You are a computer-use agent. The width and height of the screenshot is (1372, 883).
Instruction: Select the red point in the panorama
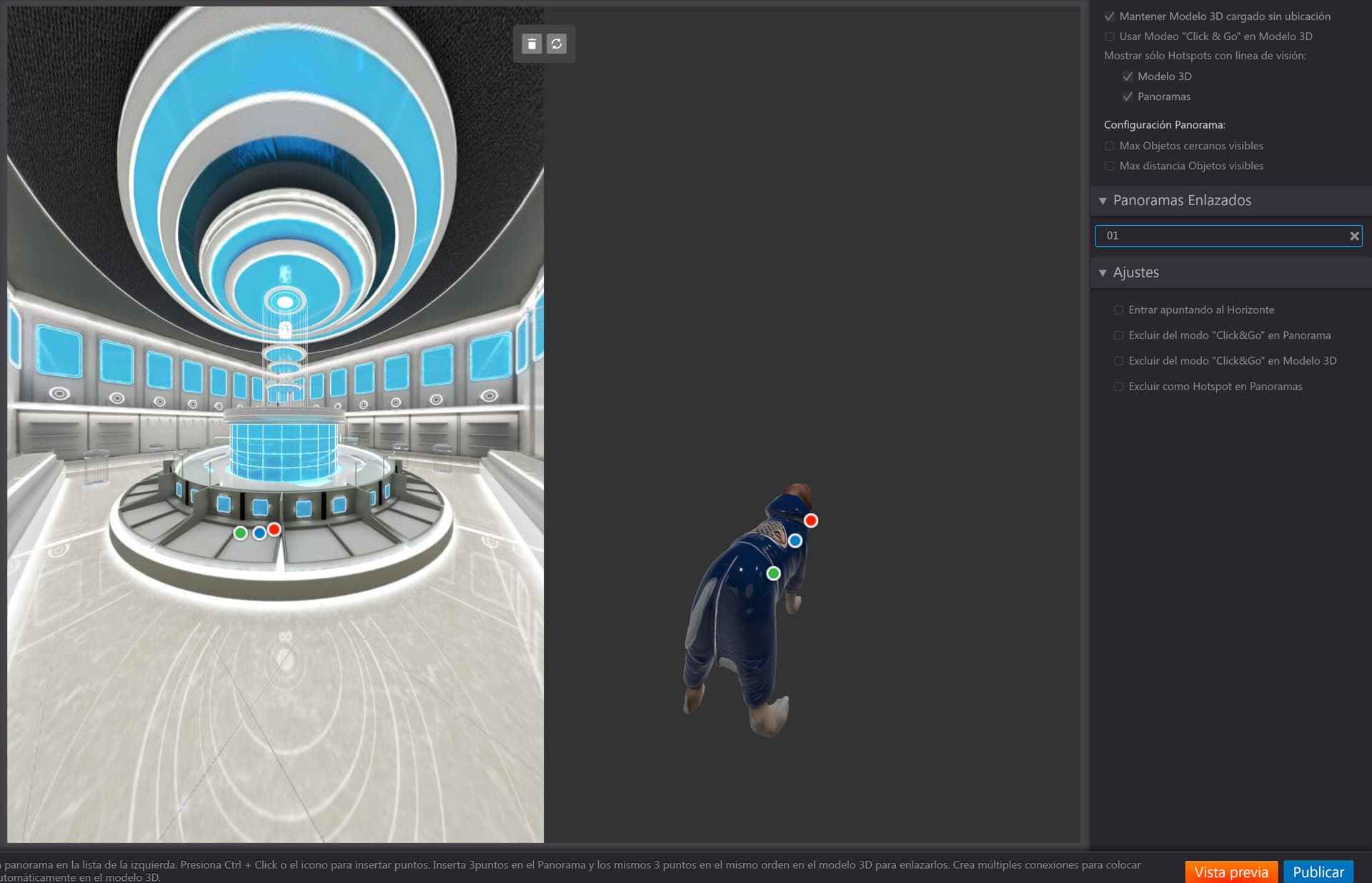(274, 530)
